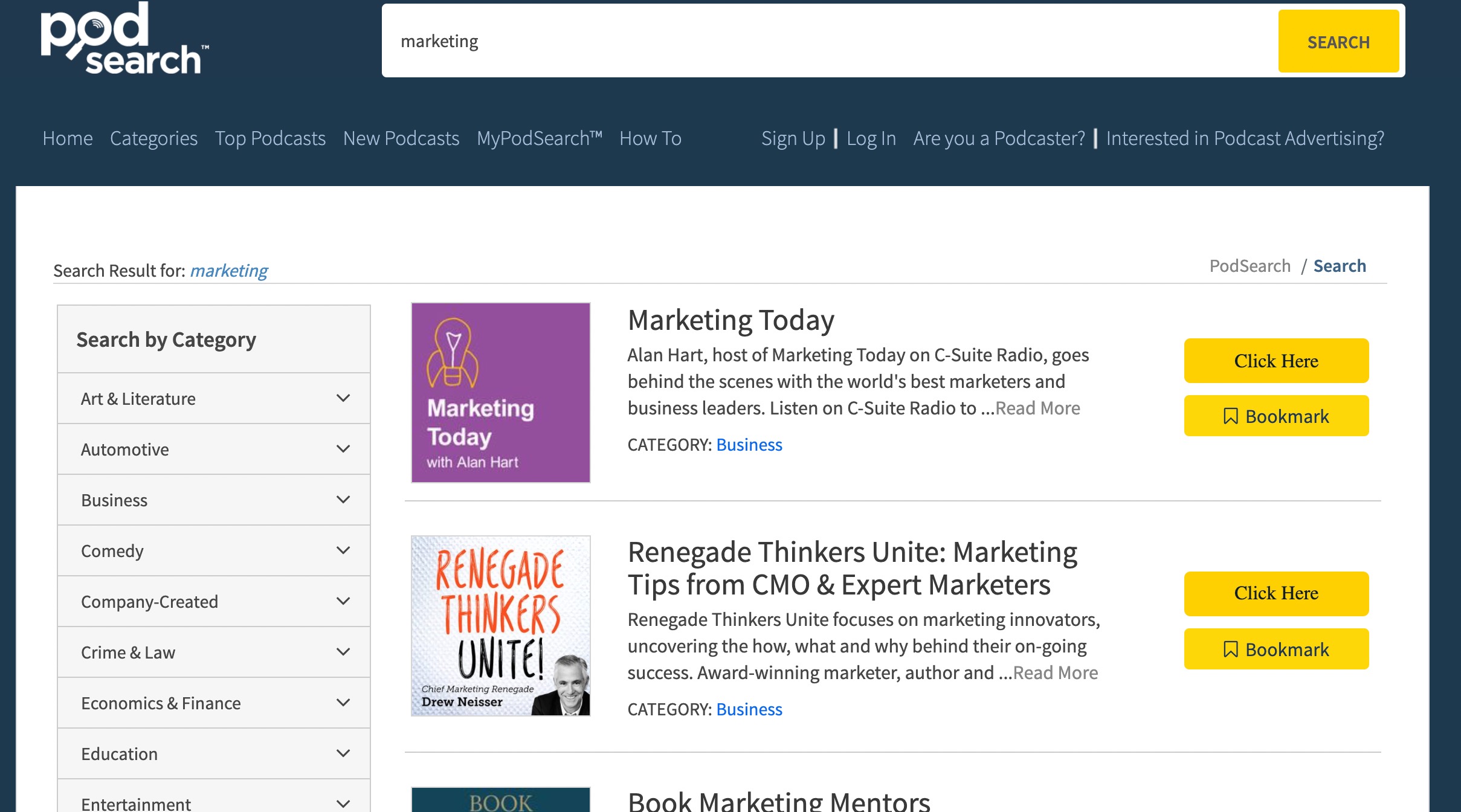
Task: Select Entertainment category label
Action: click(136, 804)
